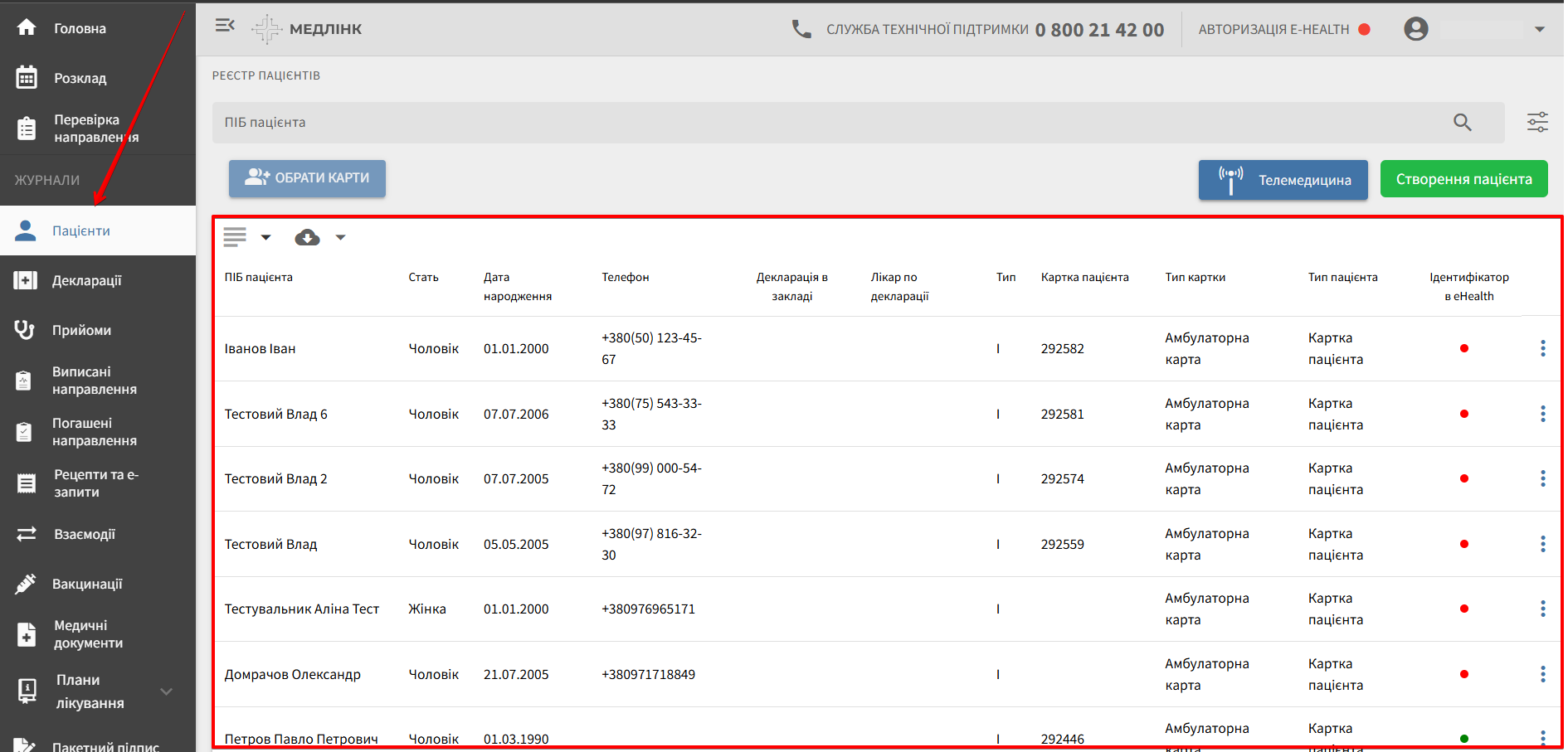Open the filter settings sliders icon

(1537, 123)
